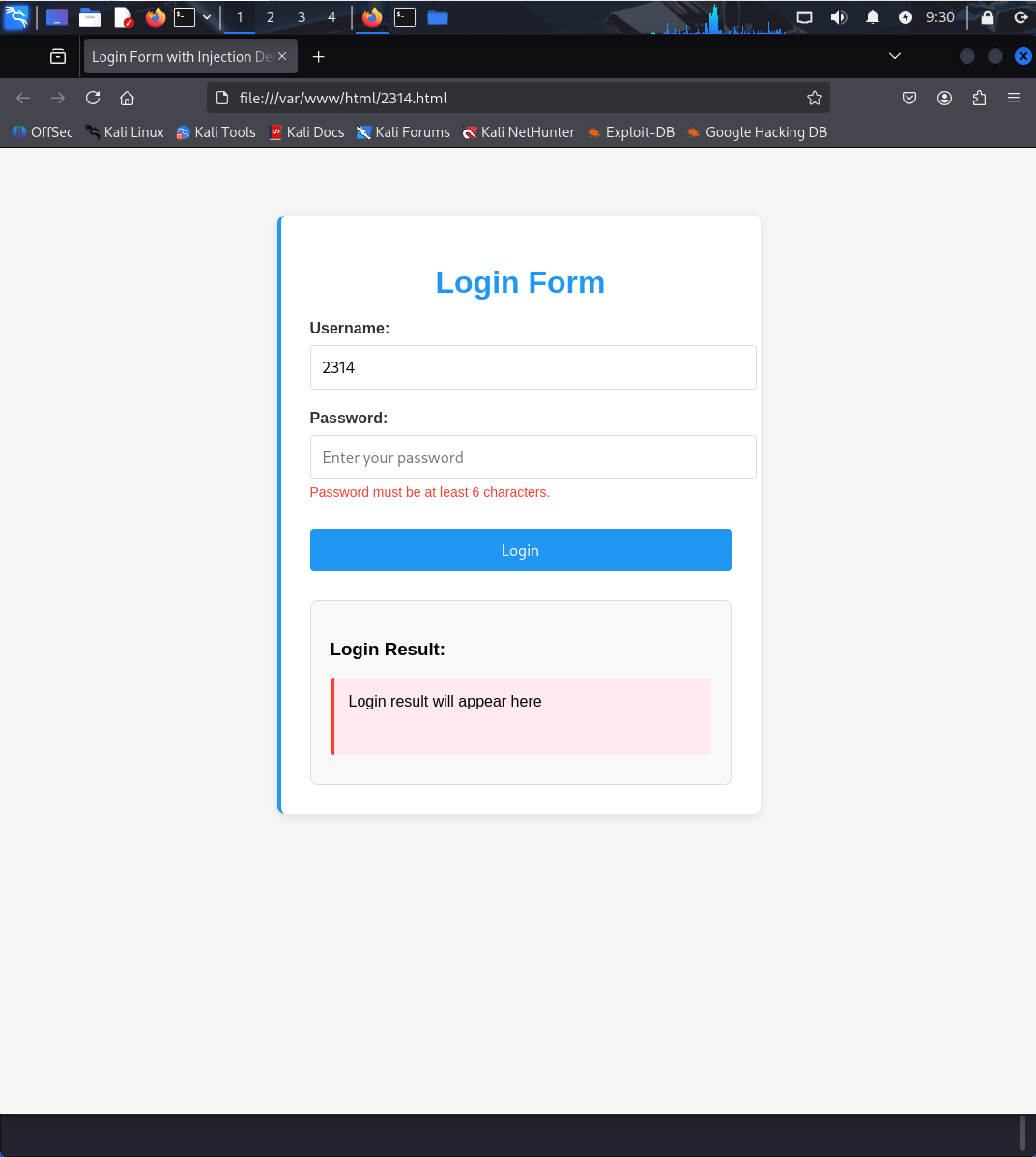
Task: Open the Firefox hamburger menu
Action: click(1014, 98)
